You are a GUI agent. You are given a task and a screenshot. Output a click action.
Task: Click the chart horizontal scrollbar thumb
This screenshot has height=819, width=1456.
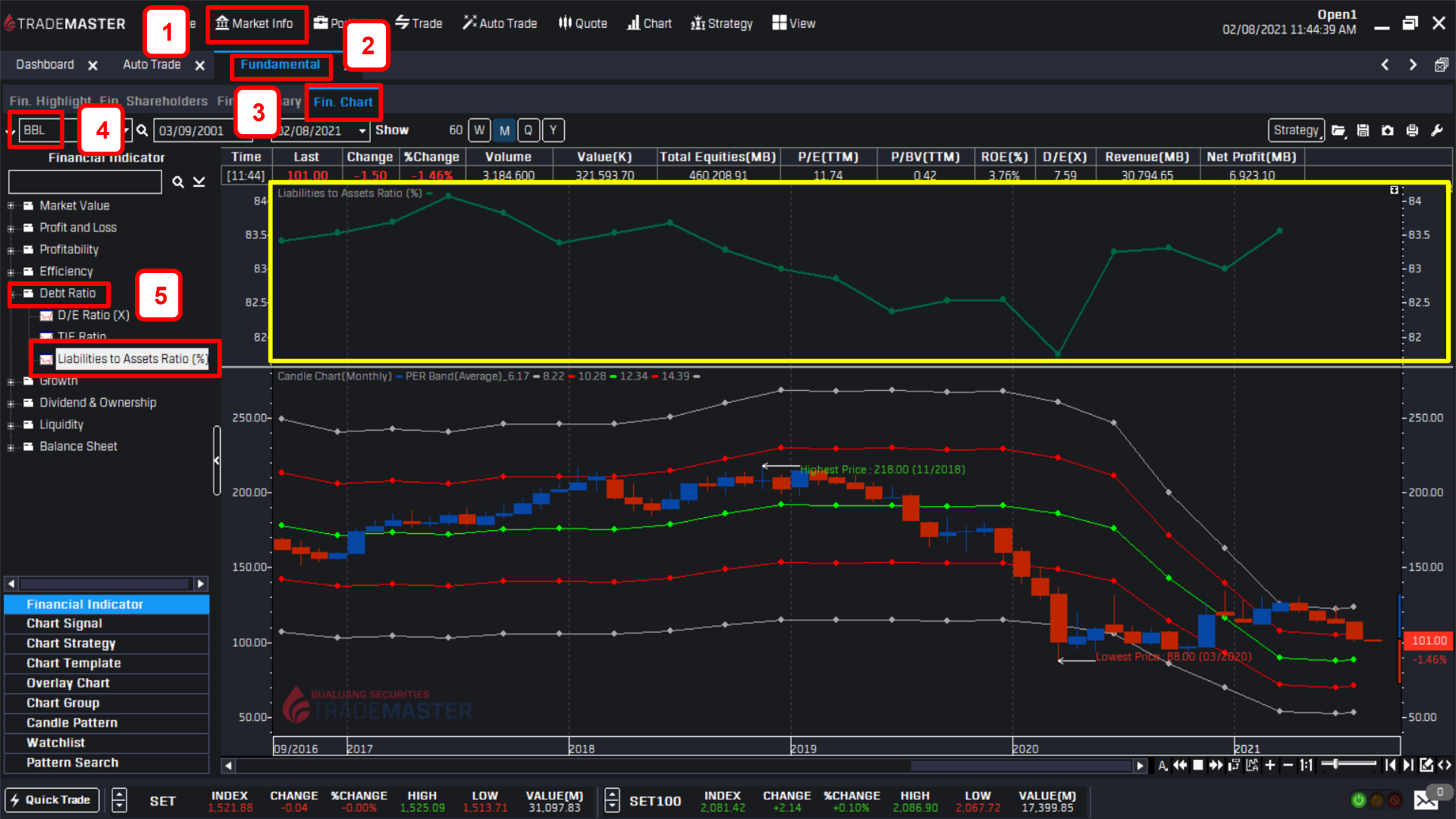pos(1020,766)
